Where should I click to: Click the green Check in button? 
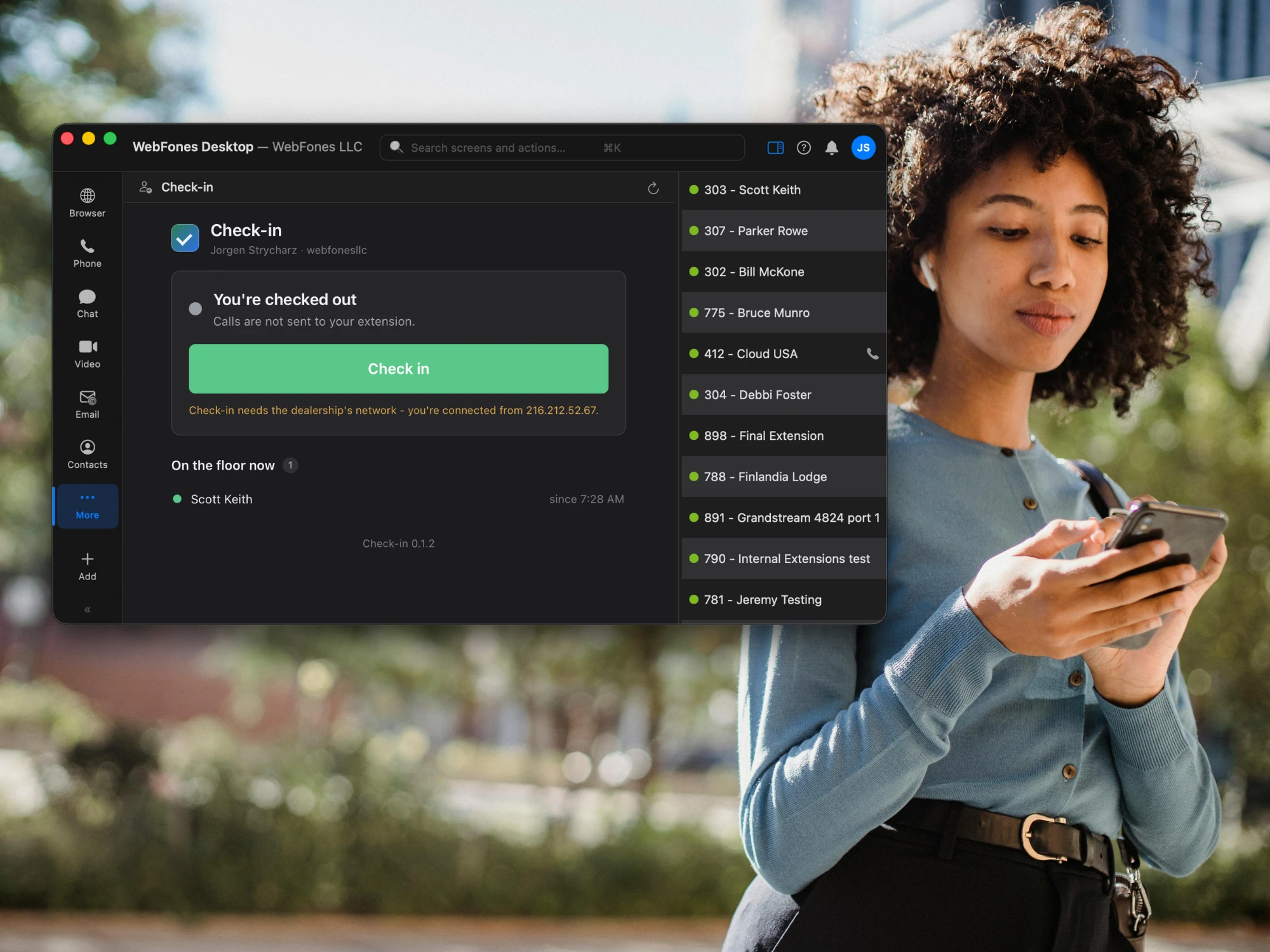click(x=398, y=369)
